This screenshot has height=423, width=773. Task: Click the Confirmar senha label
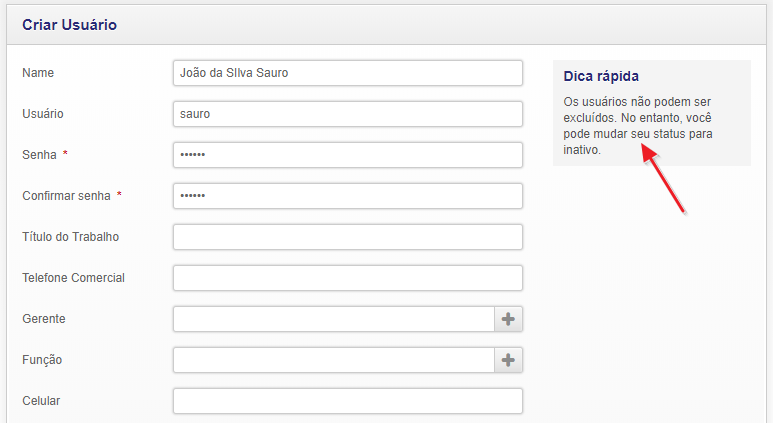pyautogui.click(x=66, y=196)
